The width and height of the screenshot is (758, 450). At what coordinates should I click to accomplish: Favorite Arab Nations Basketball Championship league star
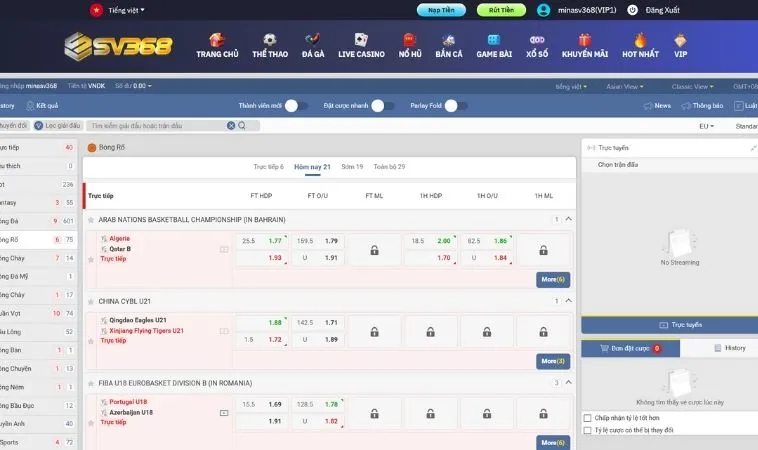90,220
